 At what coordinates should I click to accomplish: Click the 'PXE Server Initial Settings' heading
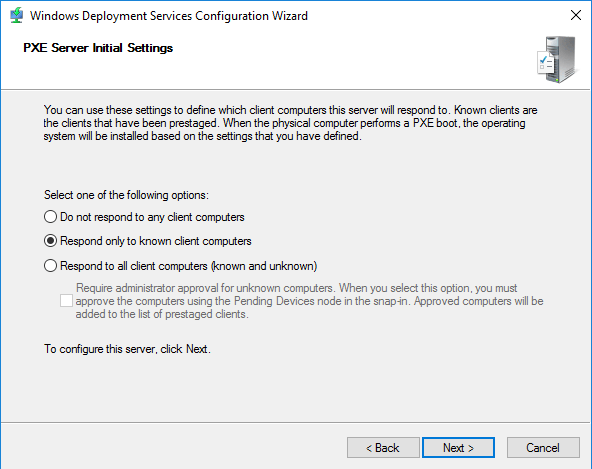98,48
